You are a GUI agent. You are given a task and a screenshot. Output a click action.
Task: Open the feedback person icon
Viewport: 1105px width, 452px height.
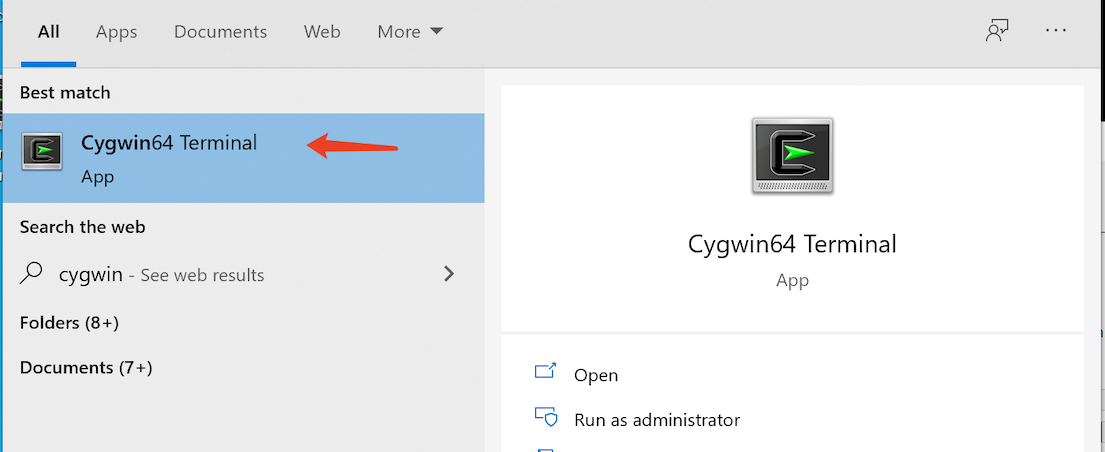(996, 31)
